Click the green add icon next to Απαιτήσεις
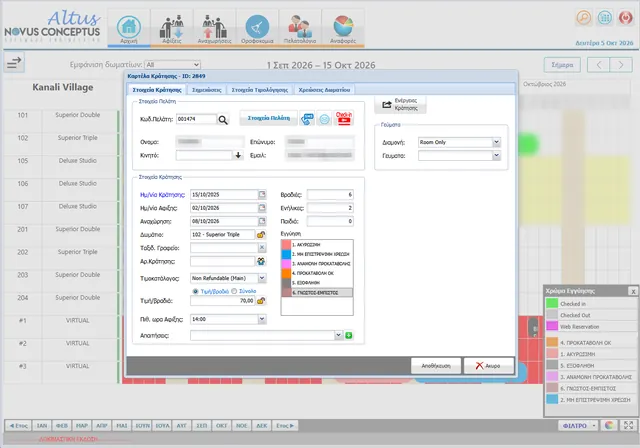Viewport: 640px width, 448px height. (x=349, y=335)
